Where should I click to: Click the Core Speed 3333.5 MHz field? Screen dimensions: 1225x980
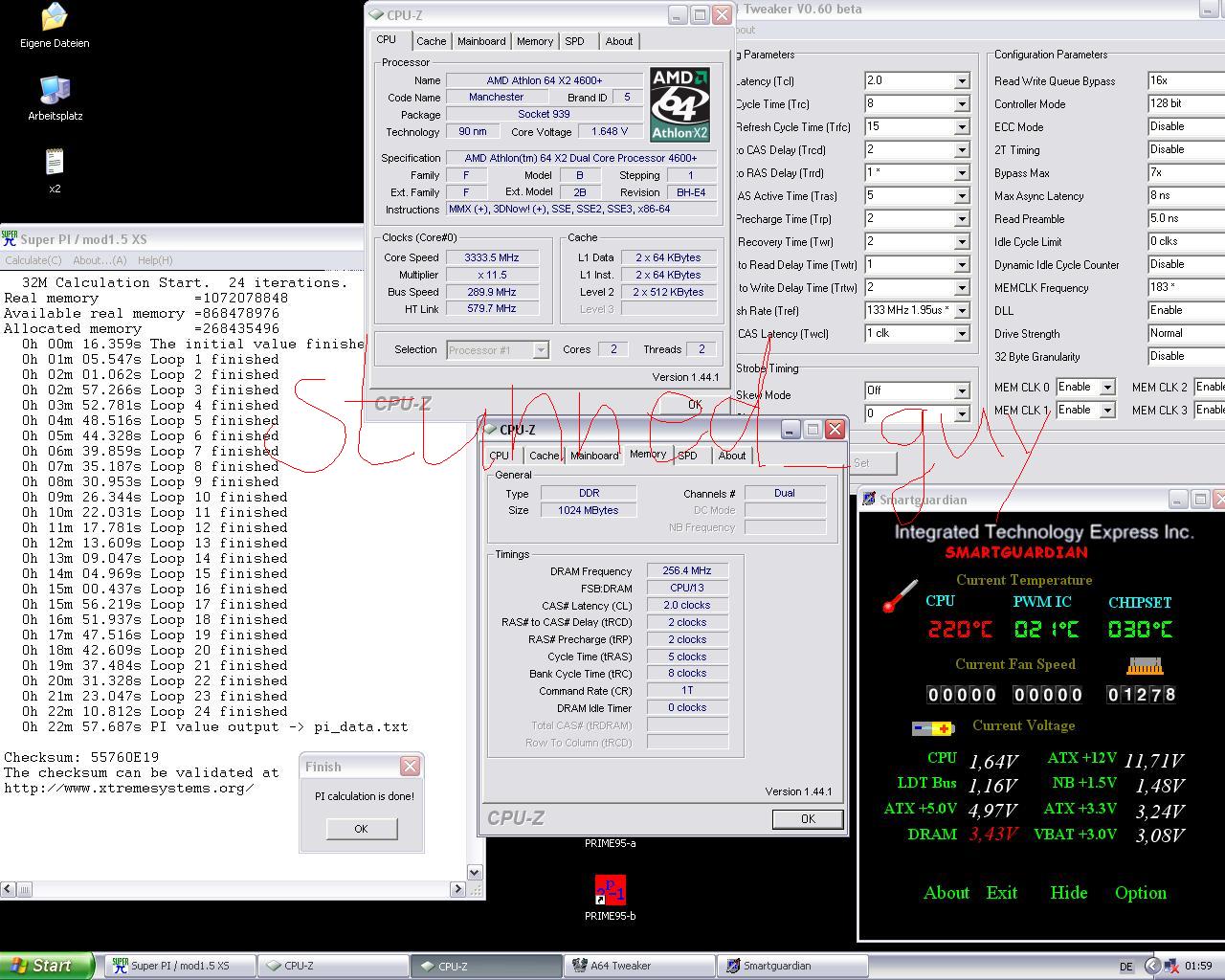click(492, 258)
